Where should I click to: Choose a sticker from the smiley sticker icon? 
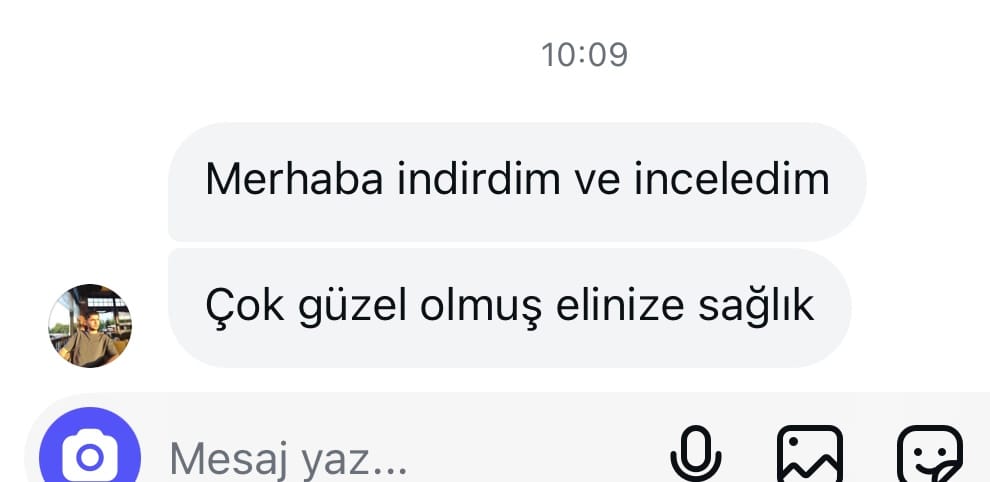click(x=930, y=454)
